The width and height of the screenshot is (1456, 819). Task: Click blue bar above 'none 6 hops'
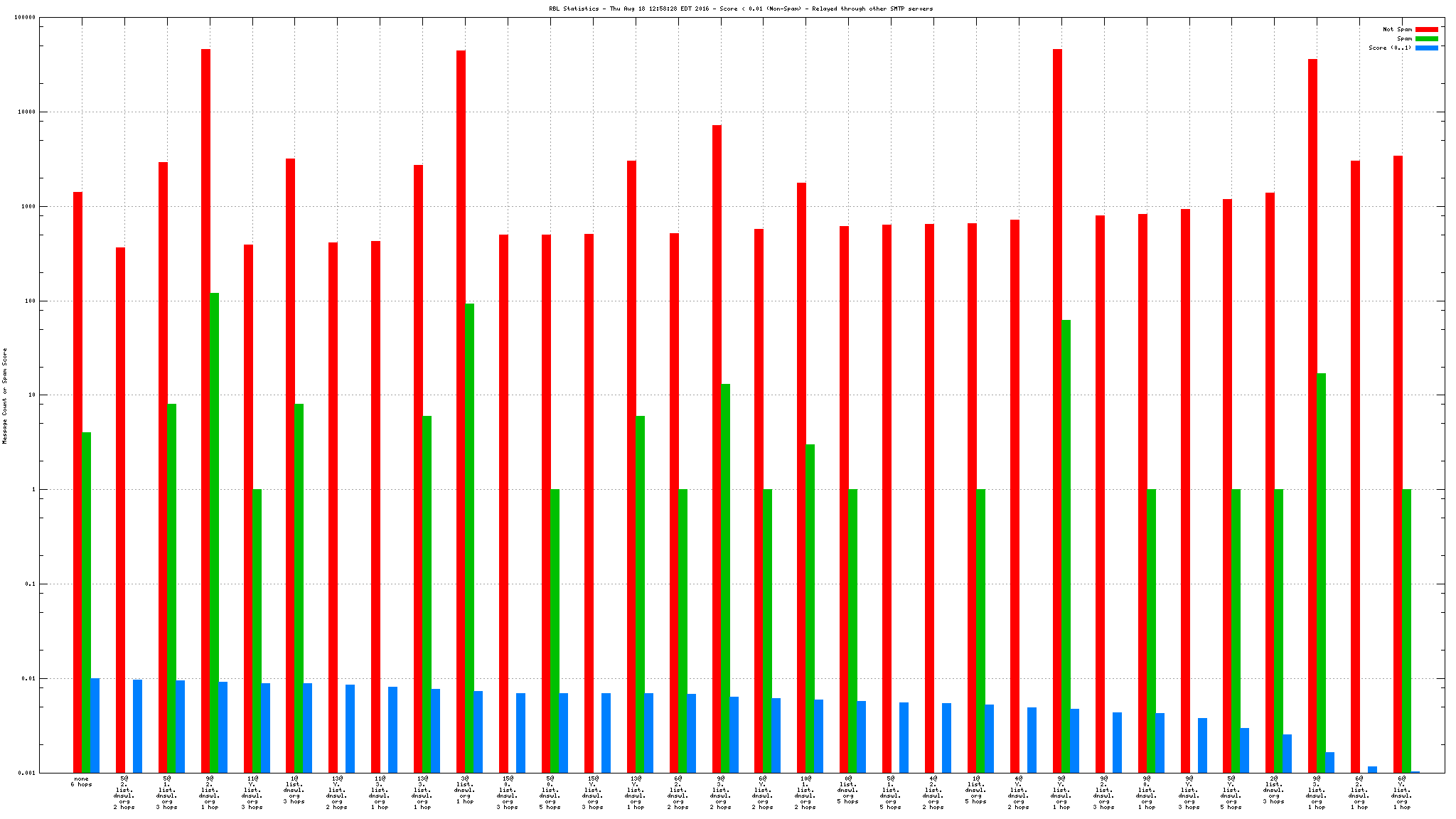[x=95, y=725]
